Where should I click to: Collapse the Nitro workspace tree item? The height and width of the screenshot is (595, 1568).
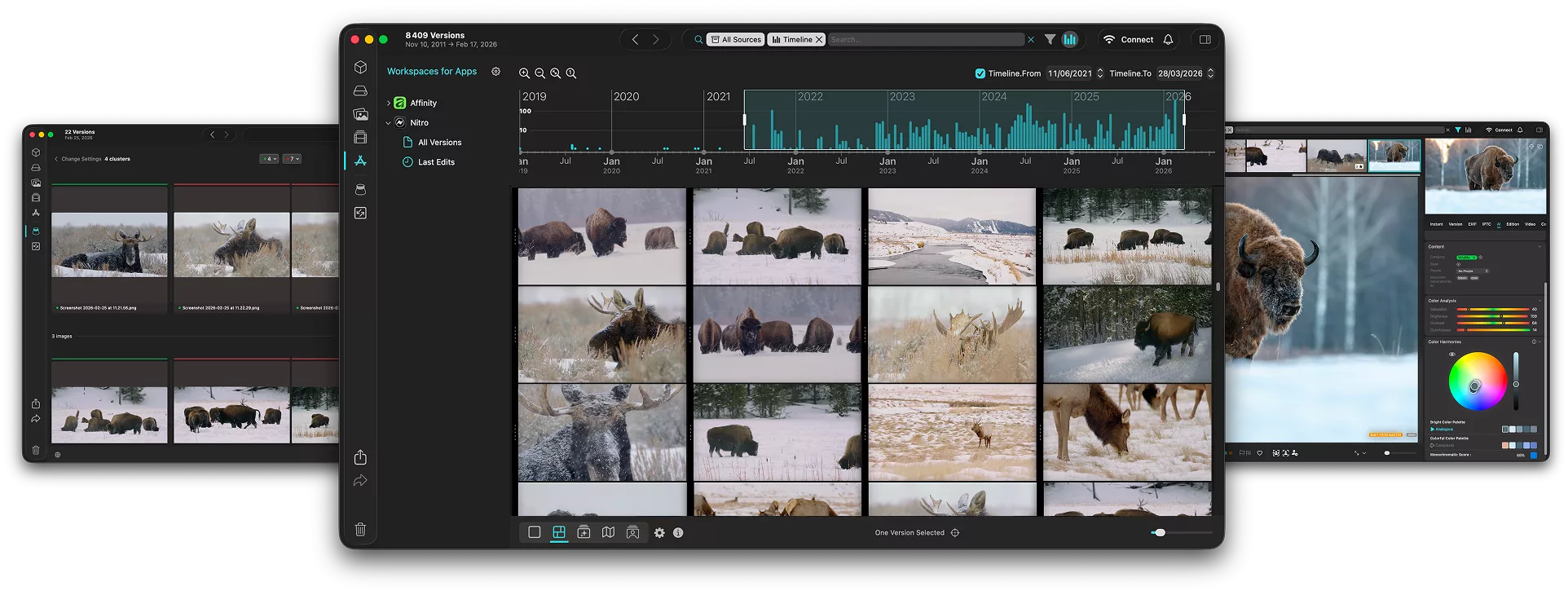pos(388,123)
